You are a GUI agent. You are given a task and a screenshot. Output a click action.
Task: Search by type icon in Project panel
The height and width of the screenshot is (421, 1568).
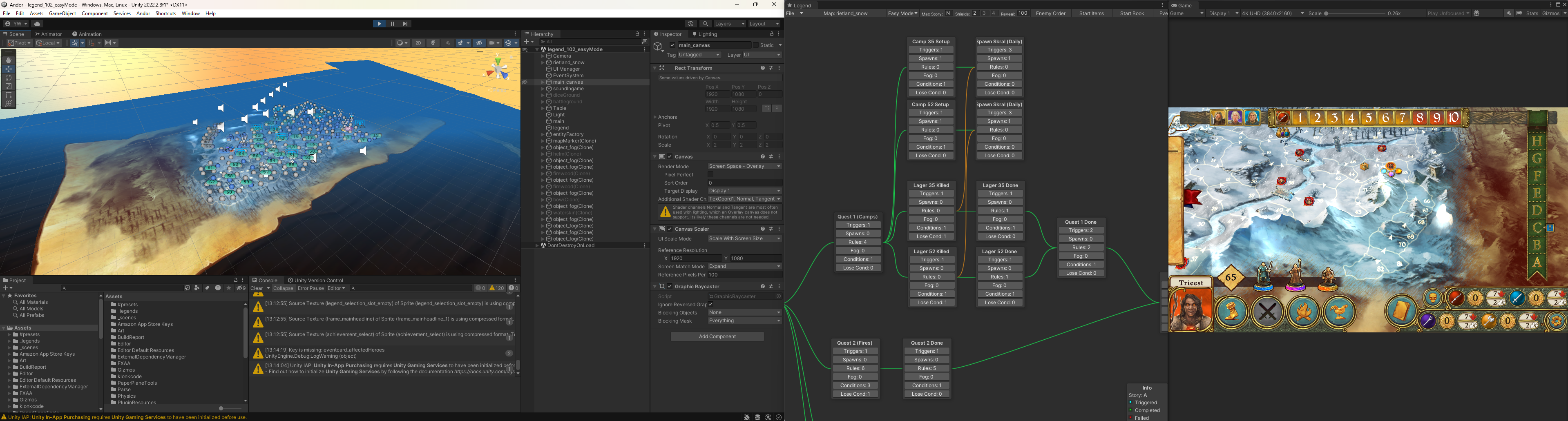coord(197,288)
